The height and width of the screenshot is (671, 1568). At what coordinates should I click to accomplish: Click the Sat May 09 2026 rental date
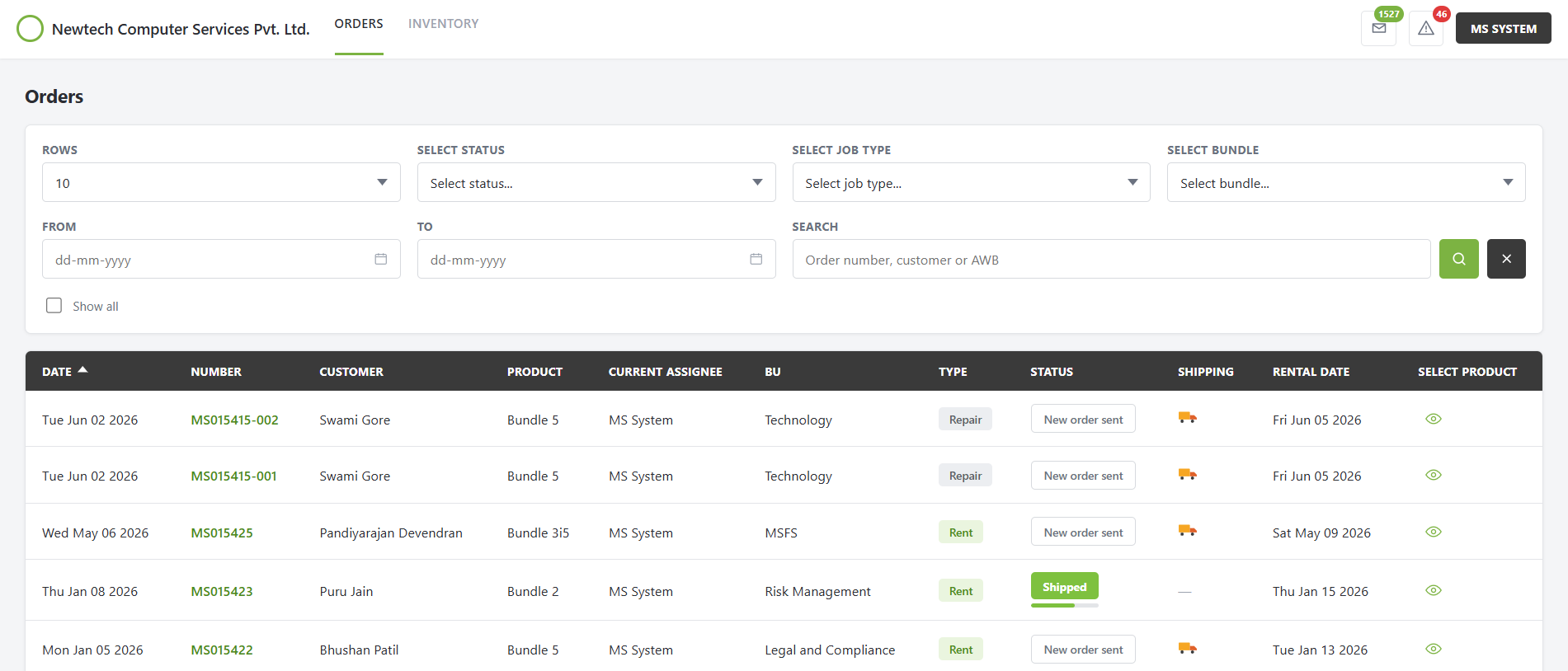click(x=1321, y=533)
